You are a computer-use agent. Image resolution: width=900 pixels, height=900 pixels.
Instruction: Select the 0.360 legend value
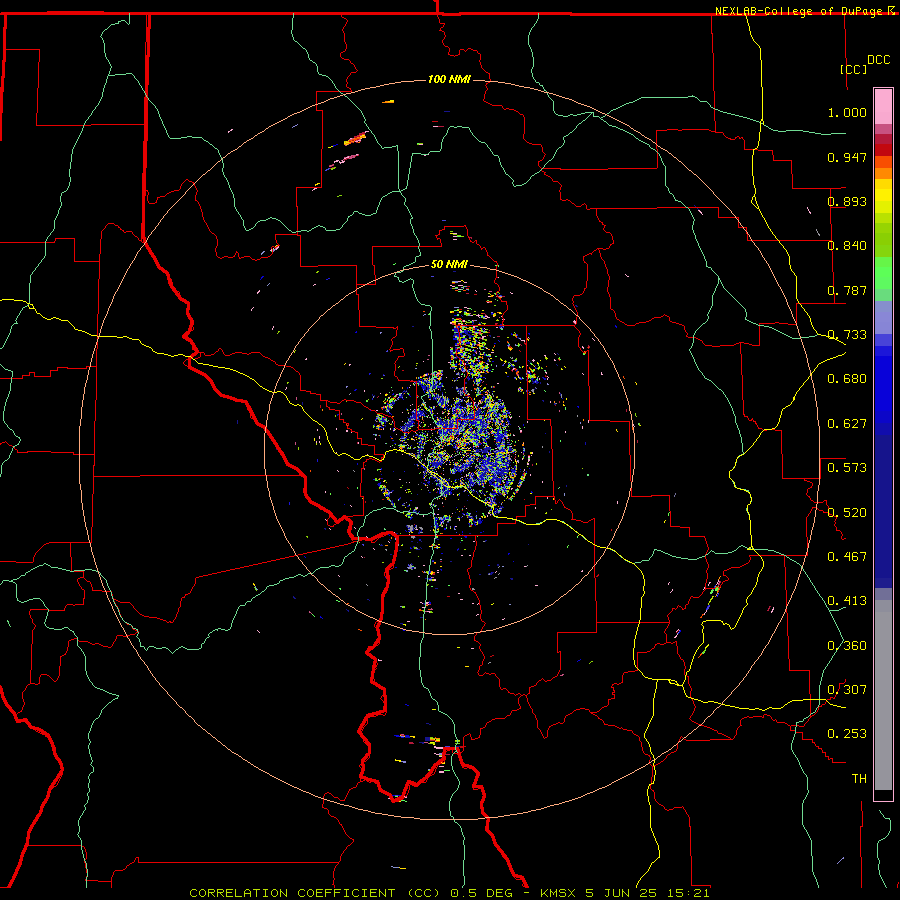[847, 646]
